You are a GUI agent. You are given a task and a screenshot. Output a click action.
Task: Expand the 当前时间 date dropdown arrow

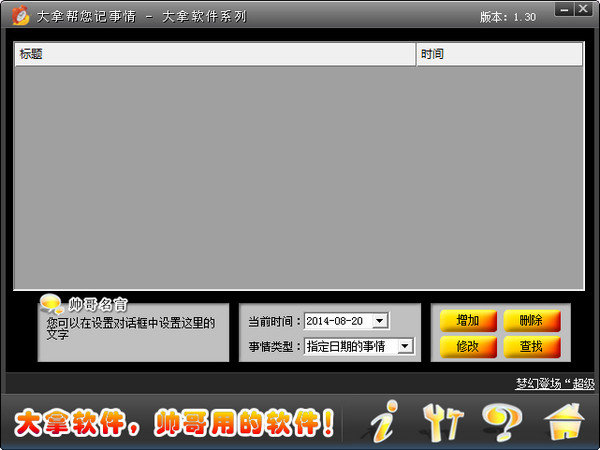click(380, 321)
